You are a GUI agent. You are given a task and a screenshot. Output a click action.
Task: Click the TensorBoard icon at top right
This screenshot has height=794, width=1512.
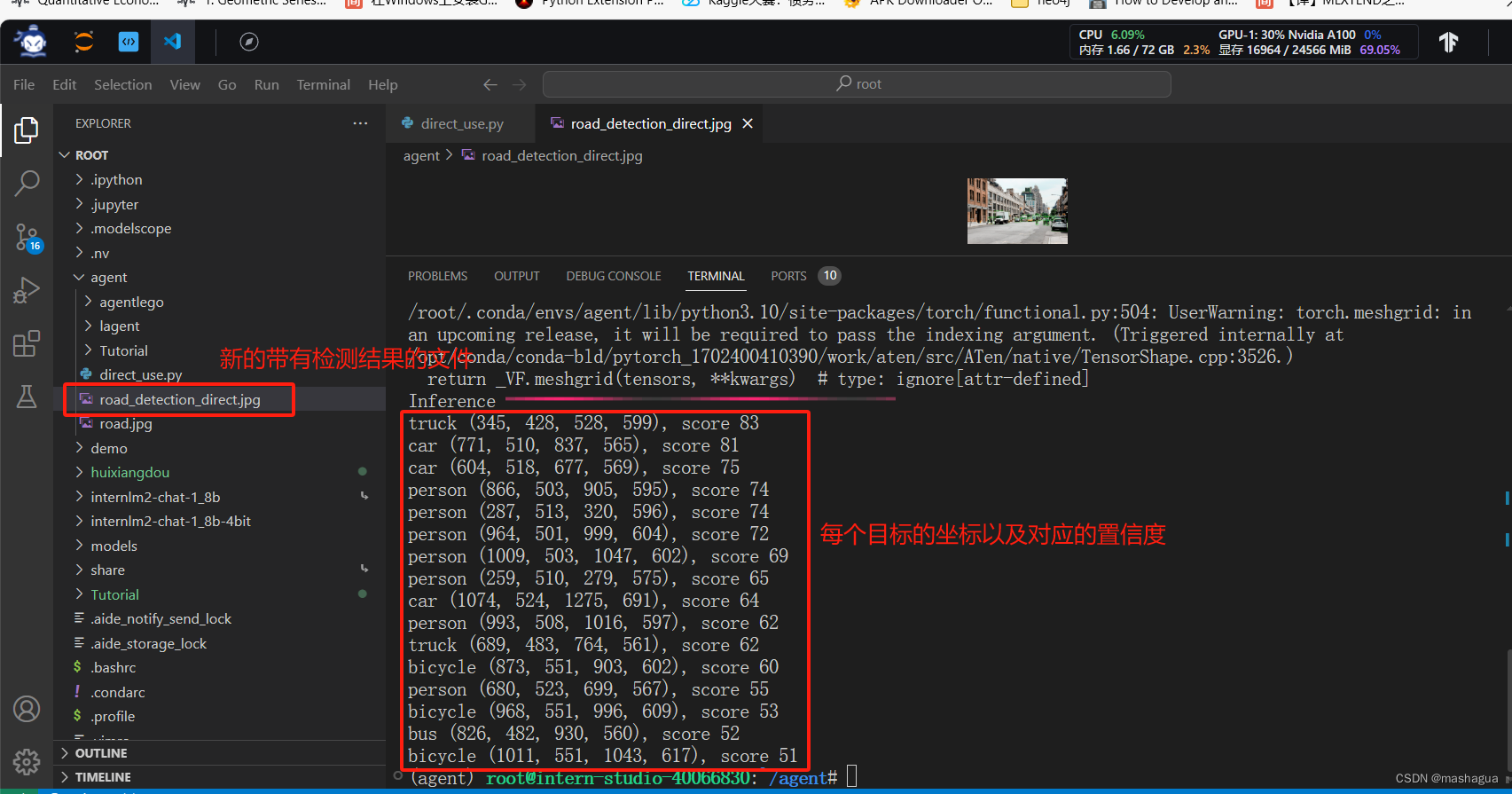(x=1448, y=42)
